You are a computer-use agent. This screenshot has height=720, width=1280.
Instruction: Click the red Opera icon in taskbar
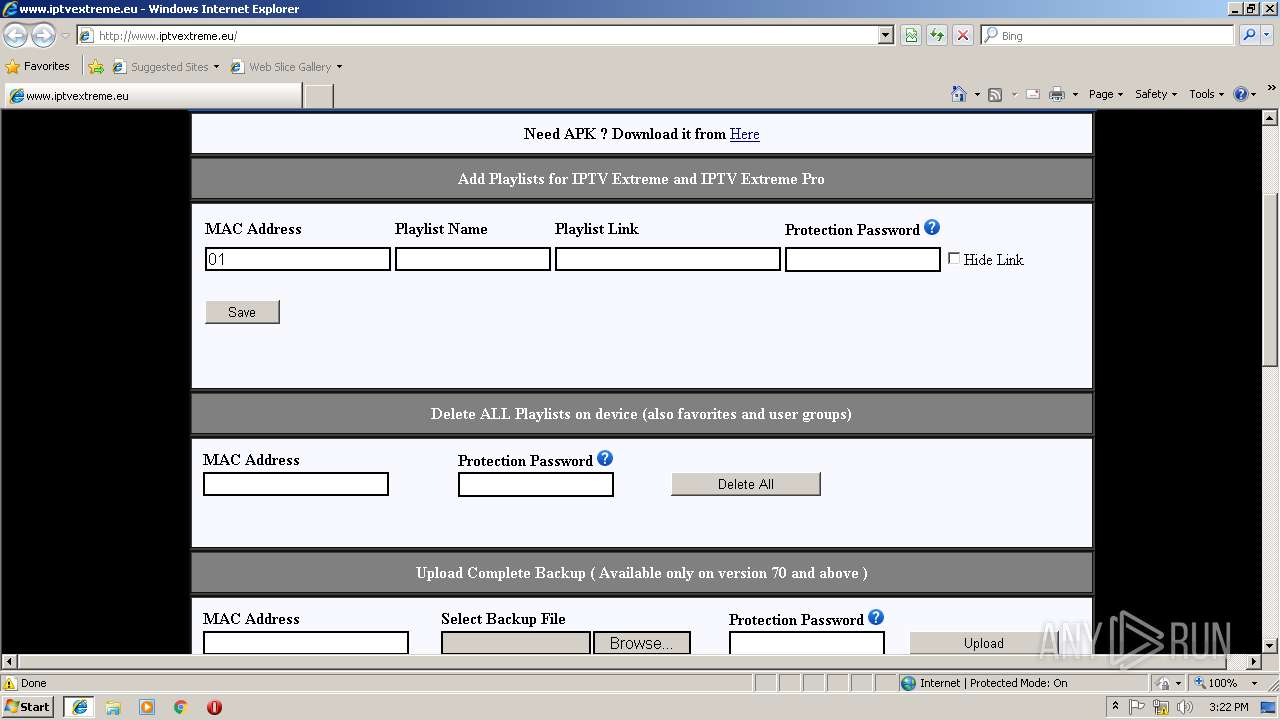214,707
